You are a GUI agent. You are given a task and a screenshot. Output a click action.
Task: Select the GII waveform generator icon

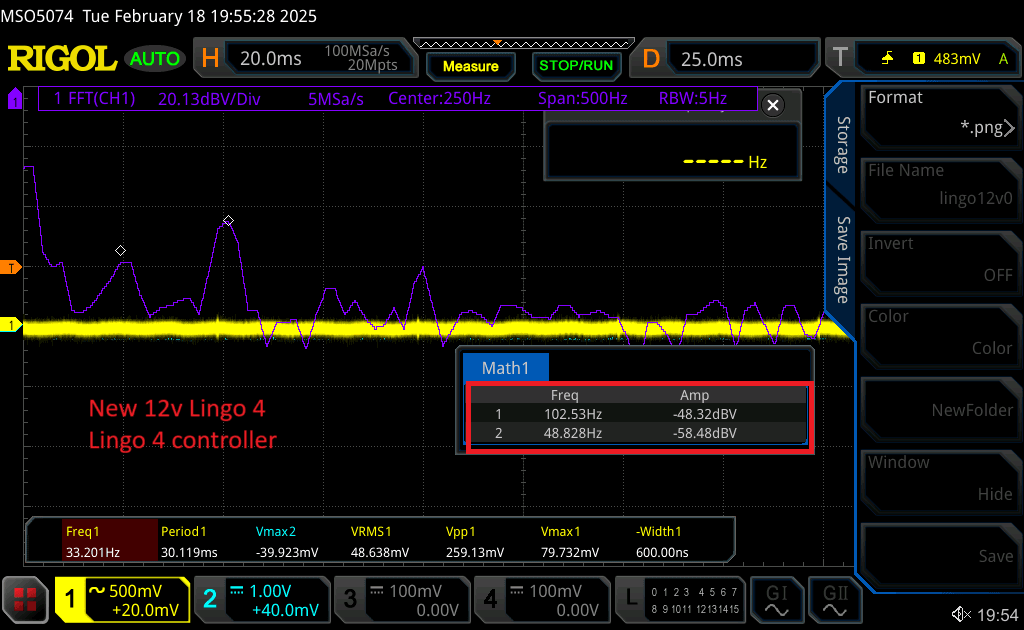point(836,600)
